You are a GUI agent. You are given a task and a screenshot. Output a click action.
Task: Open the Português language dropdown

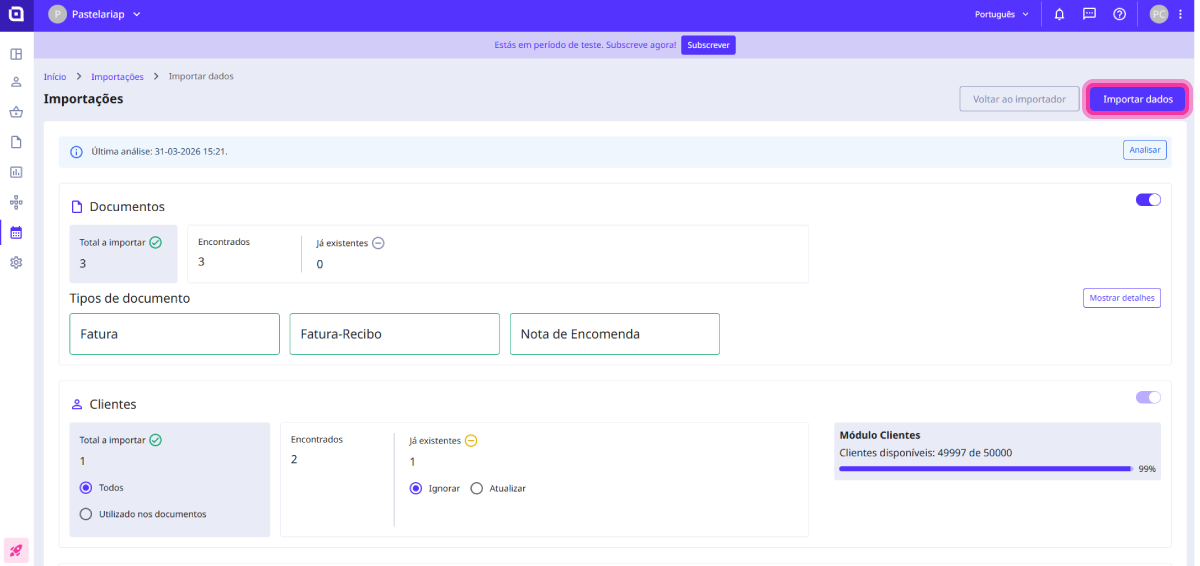(x=1001, y=14)
